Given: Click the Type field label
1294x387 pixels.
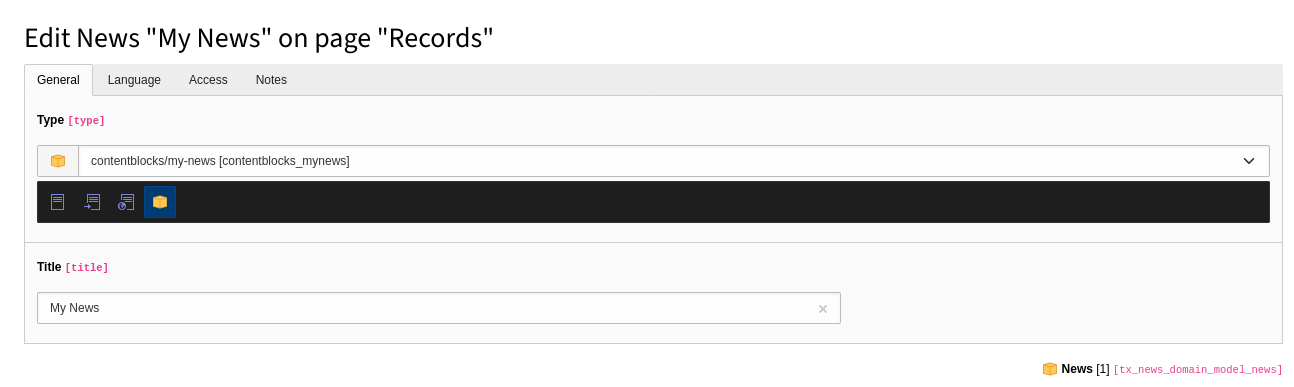Looking at the screenshot, I should (50, 120).
